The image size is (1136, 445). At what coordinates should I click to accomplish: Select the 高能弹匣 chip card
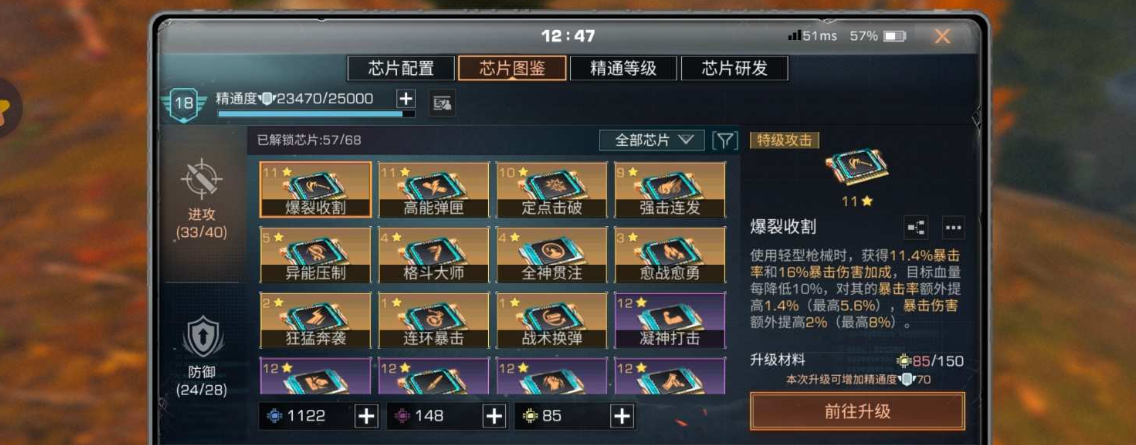[x=433, y=190]
